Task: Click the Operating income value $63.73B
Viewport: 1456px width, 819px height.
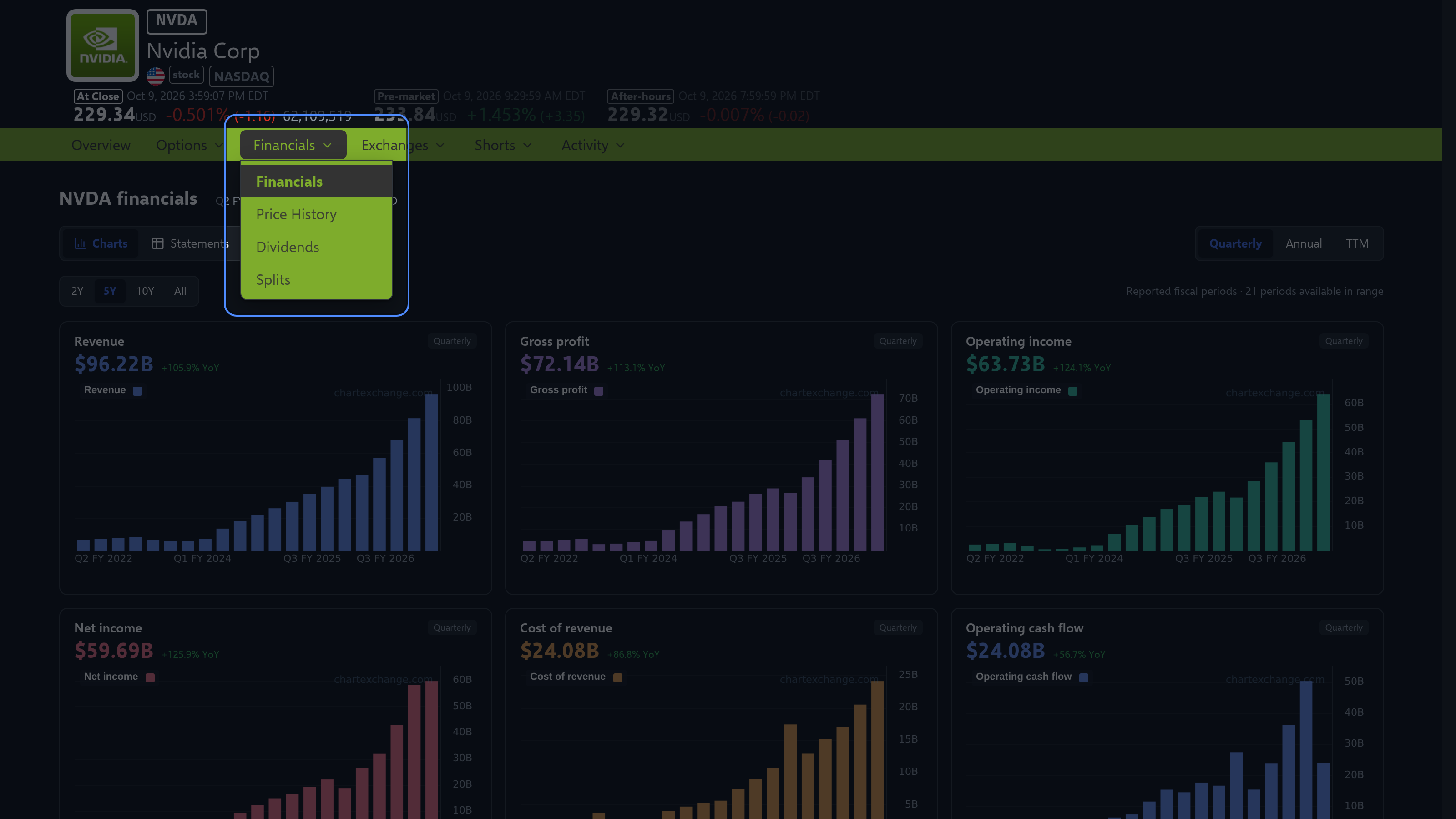Action: 1006,364
